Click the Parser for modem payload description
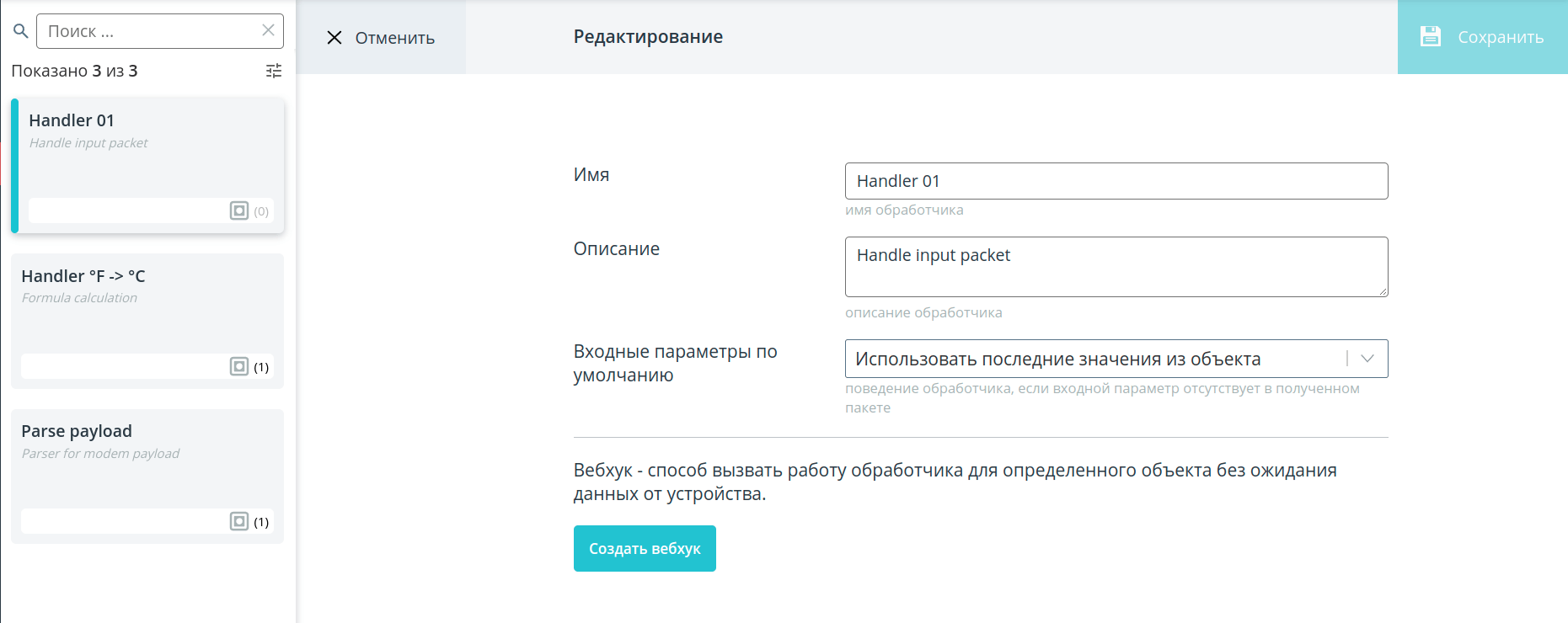This screenshot has height=623, width=1568. 100,454
